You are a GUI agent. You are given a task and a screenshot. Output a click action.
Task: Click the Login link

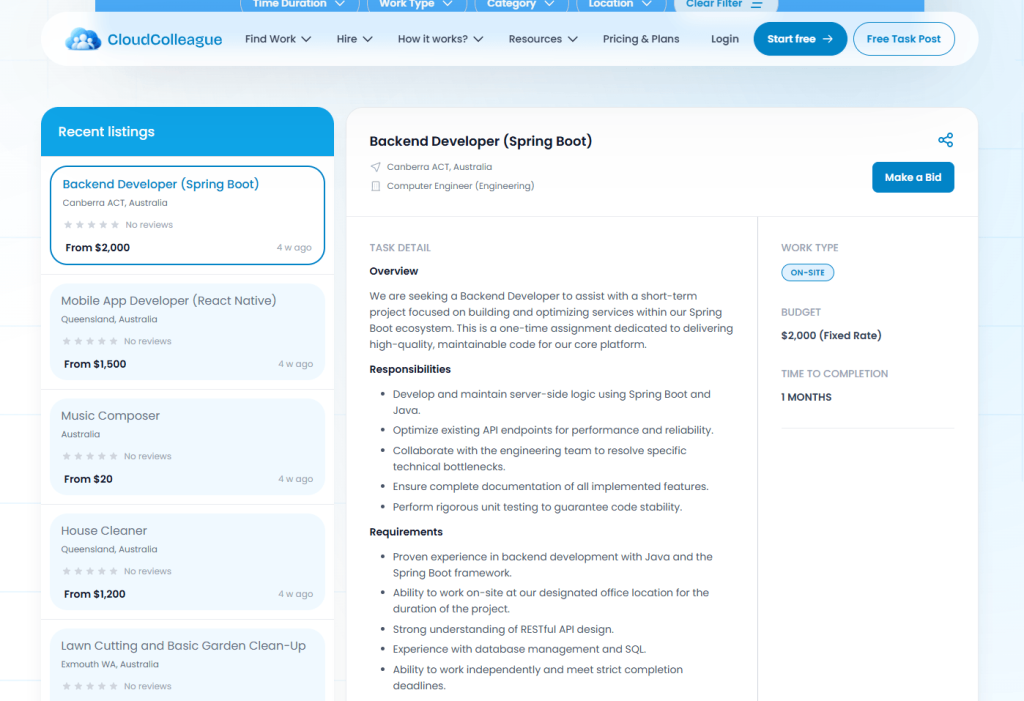[725, 39]
